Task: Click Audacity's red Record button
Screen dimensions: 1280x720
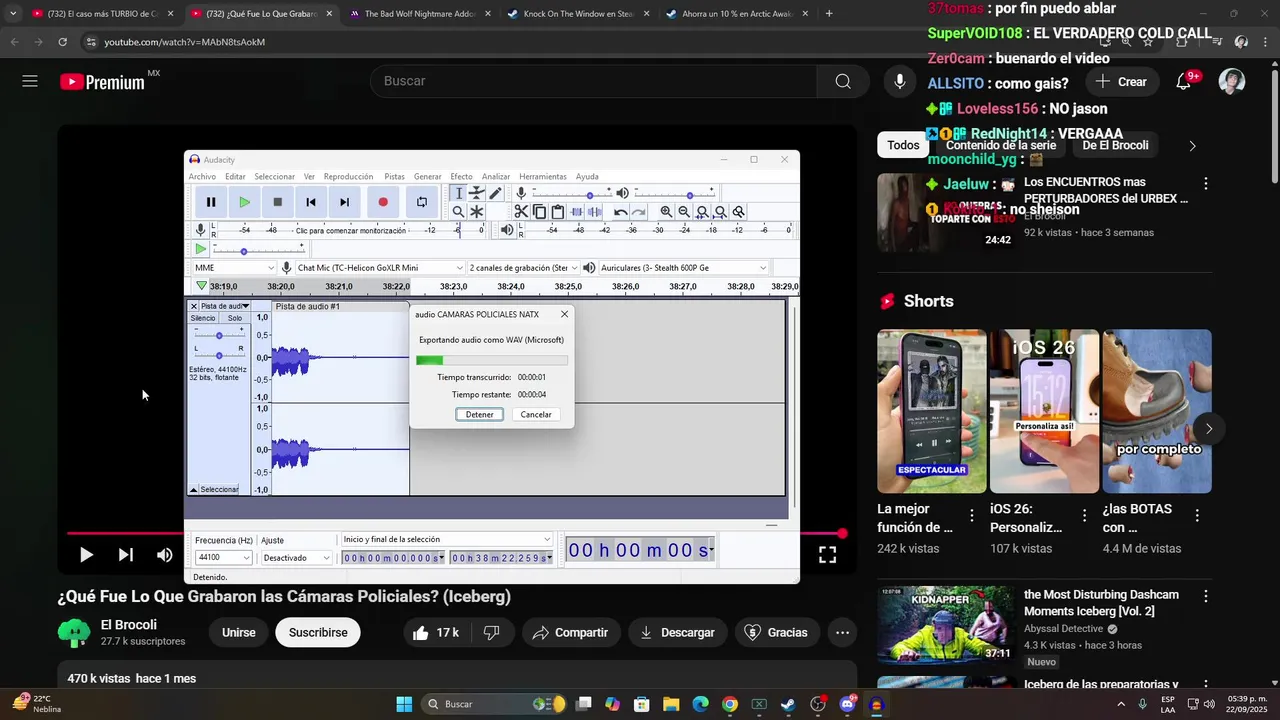Action: [383, 202]
